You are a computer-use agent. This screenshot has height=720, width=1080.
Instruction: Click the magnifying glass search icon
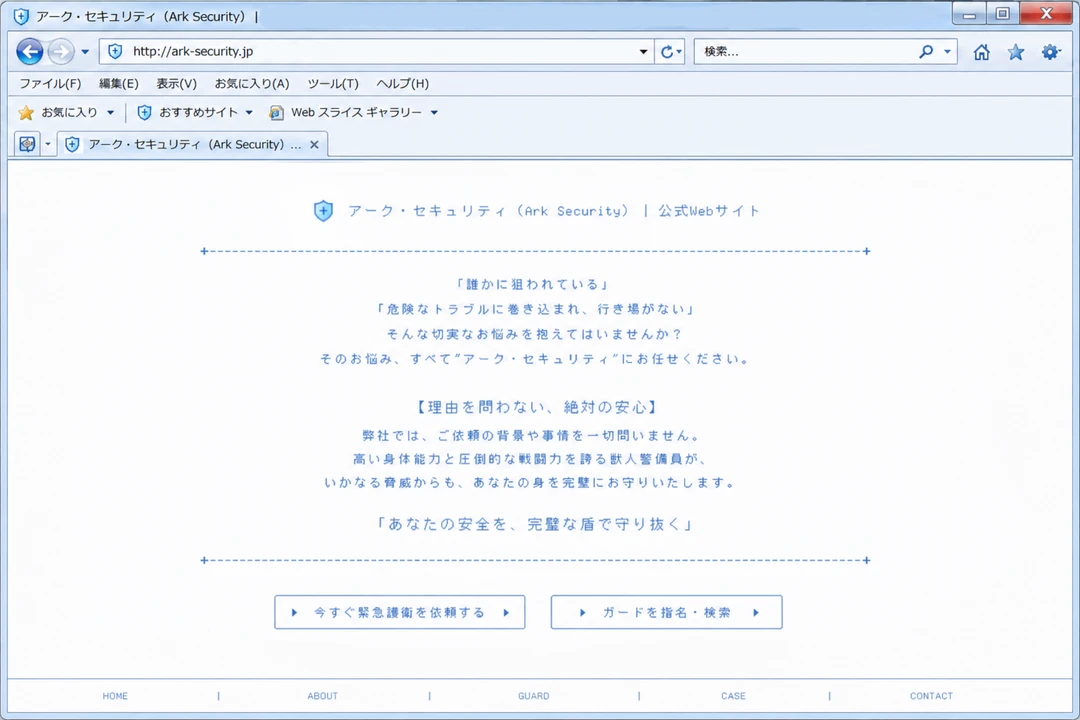(926, 52)
